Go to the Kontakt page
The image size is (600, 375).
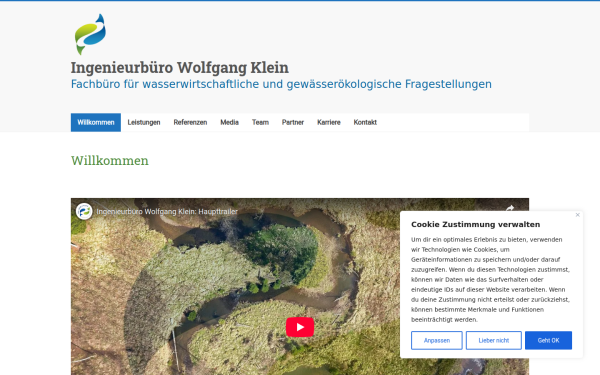tap(365, 122)
